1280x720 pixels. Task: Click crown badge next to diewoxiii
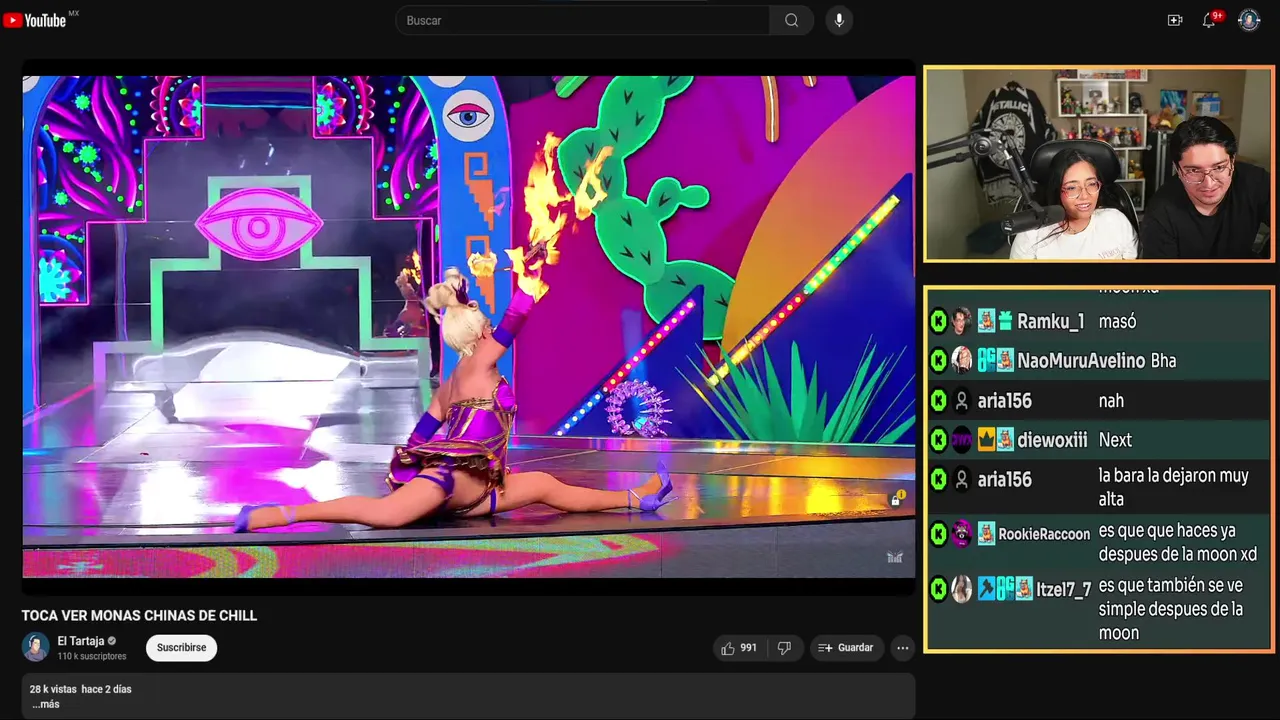click(986, 440)
